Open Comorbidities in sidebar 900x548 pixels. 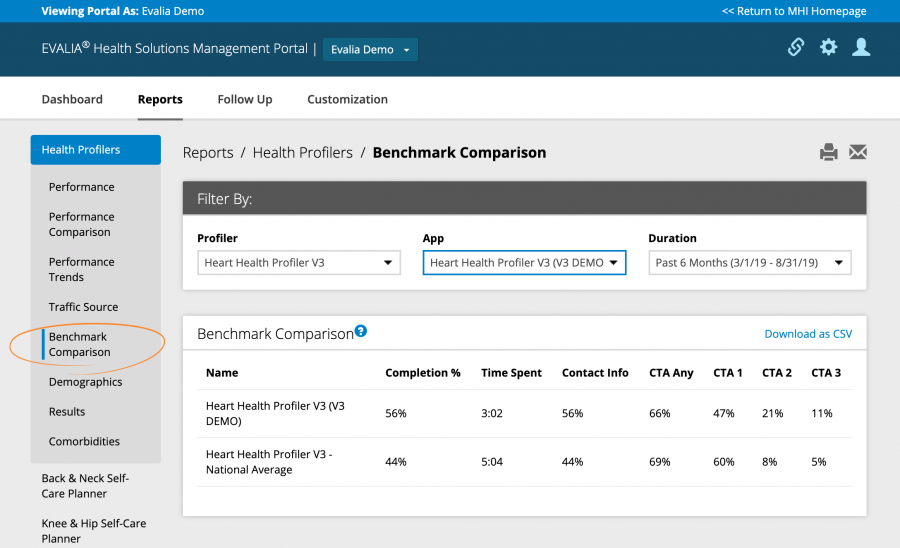coord(84,441)
